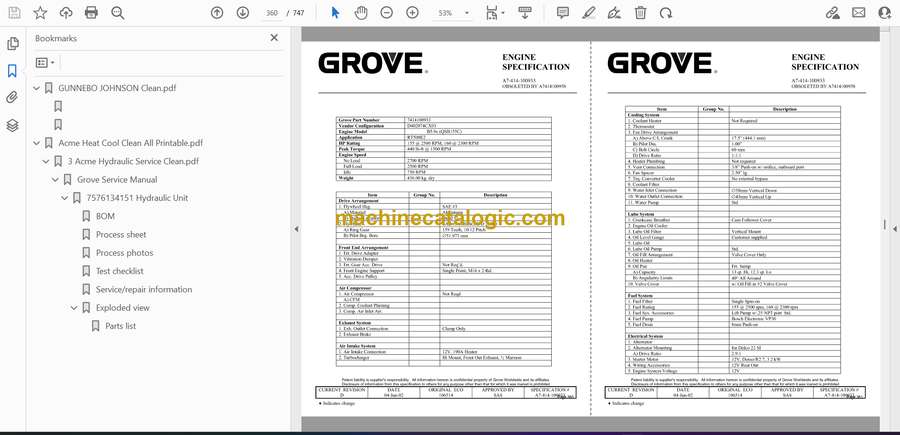900x435 pixels.
Task: Open the Process photos bookmark
Action: click(125, 253)
